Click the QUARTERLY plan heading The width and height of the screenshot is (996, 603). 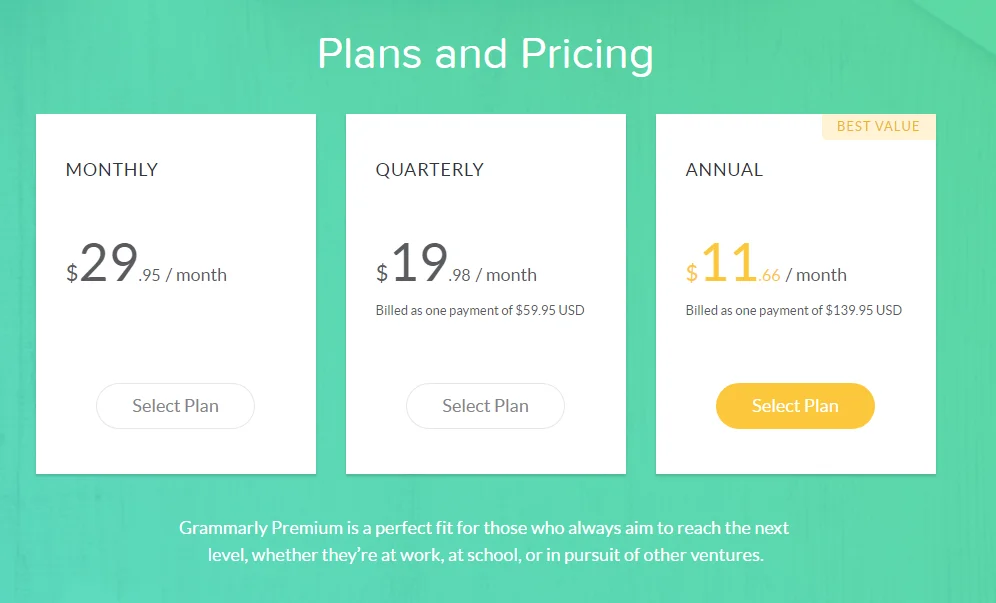point(429,170)
